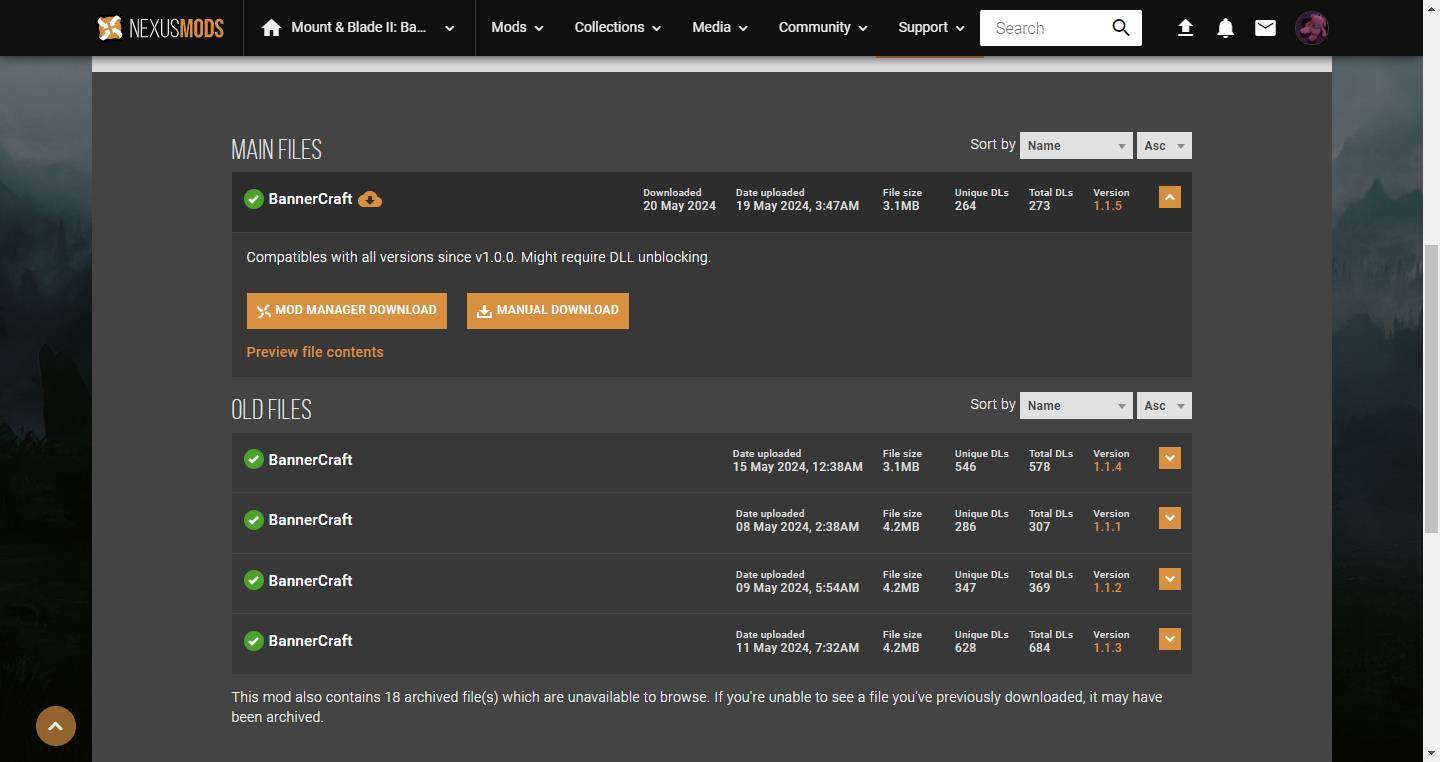Open the Support menu
Screen dimensions: 1440x762
click(x=931, y=28)
